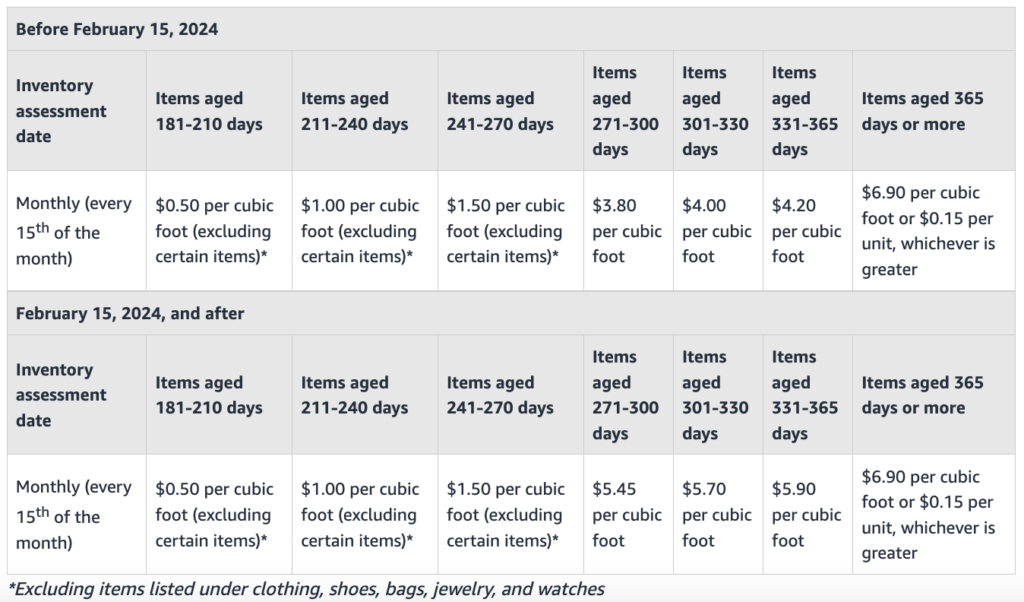
Task: Select the $4.00 per cubic foot cell
Action: tap(716, 231)
